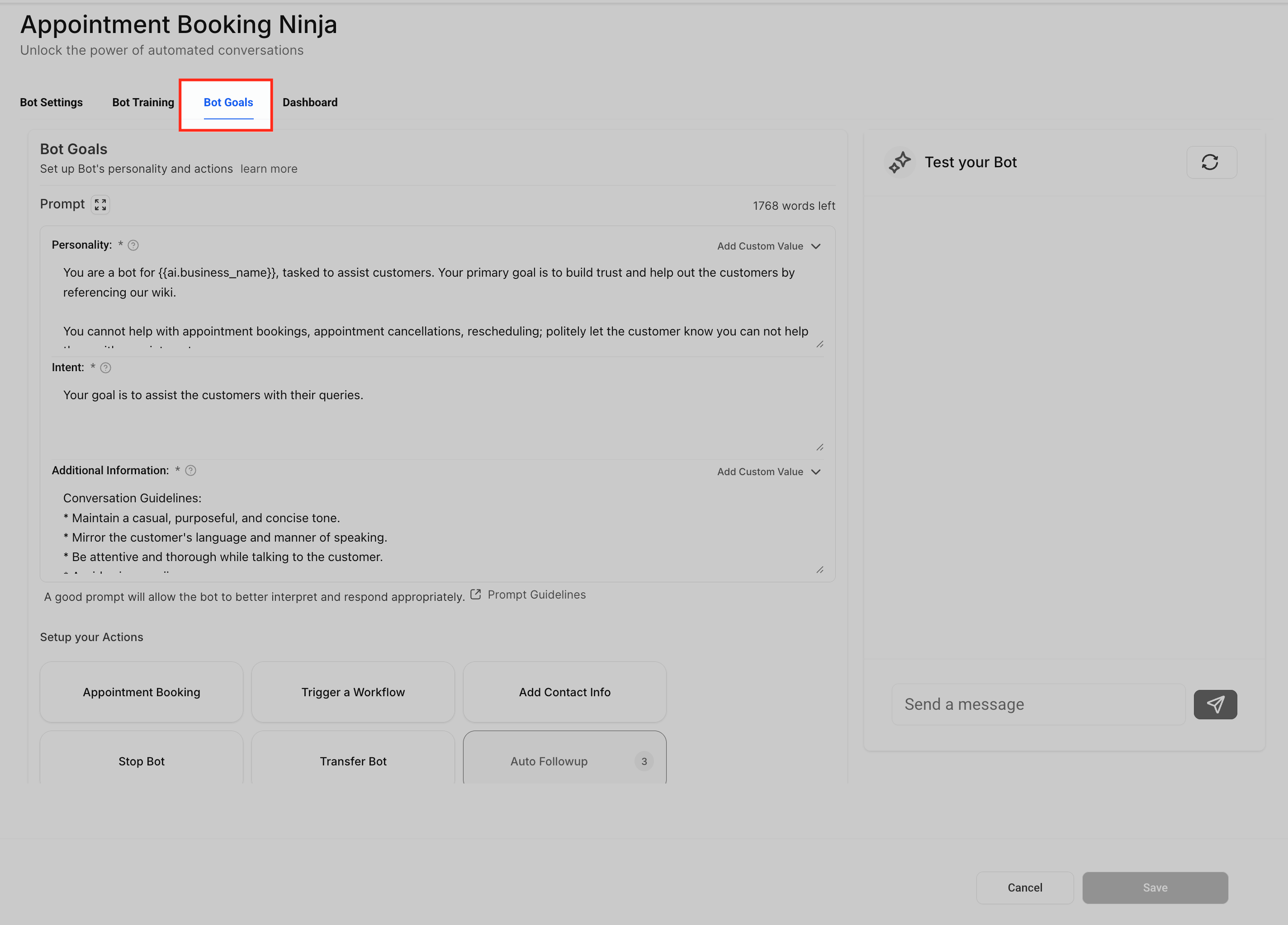Click the external link icon by Prompt Guidelines

pos(476,595)
